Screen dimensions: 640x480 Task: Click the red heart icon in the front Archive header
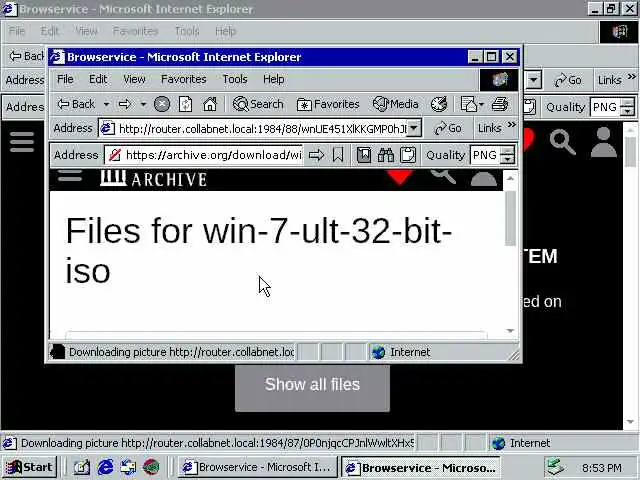point(400,177)
